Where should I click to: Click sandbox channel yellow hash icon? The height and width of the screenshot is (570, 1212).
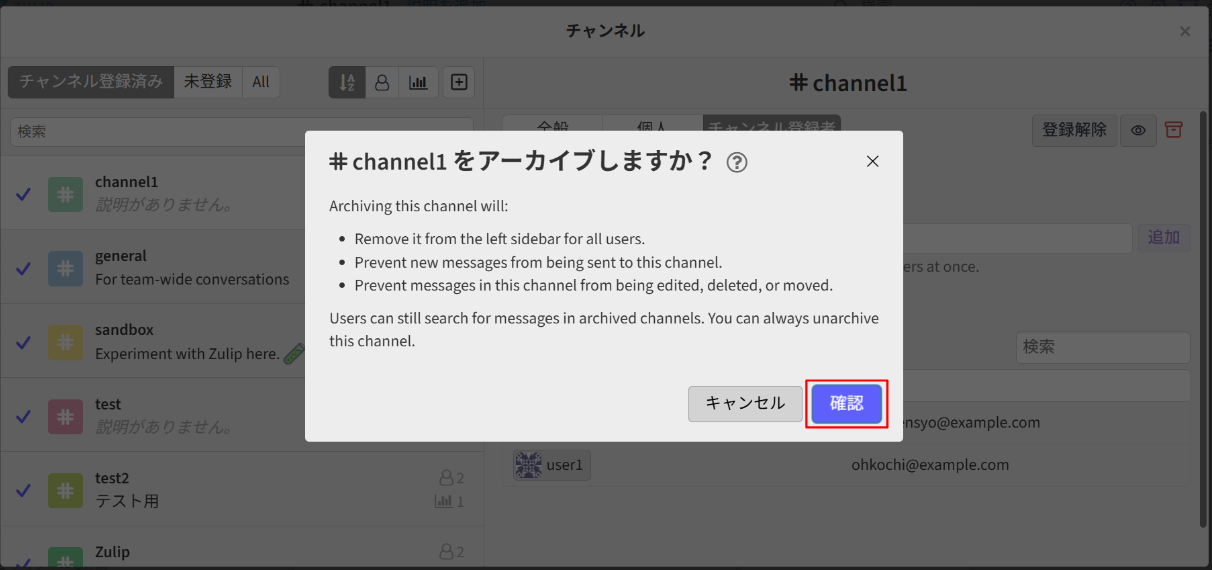point(65,342)
